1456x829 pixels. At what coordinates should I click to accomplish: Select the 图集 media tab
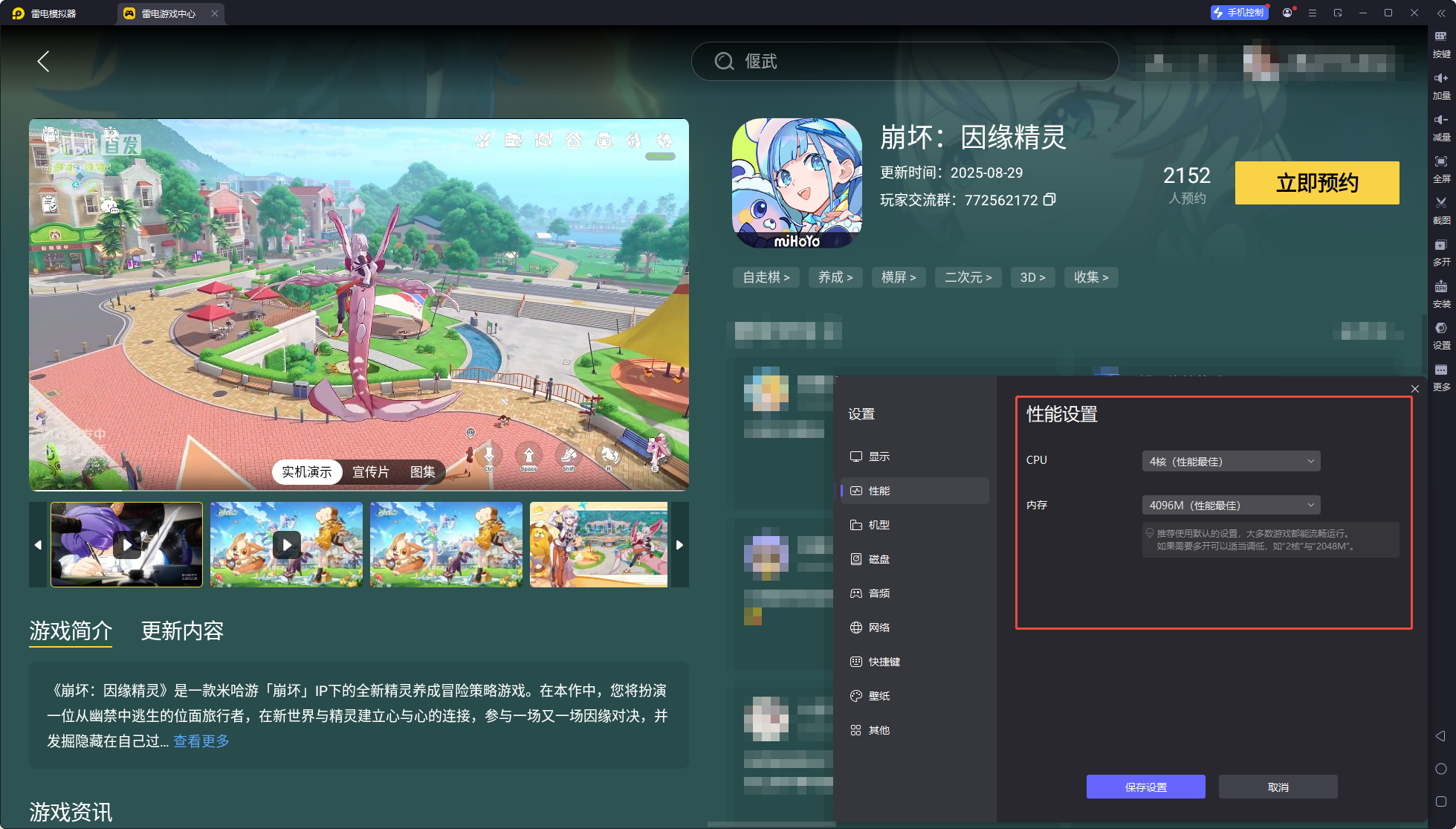pos(423,472)
